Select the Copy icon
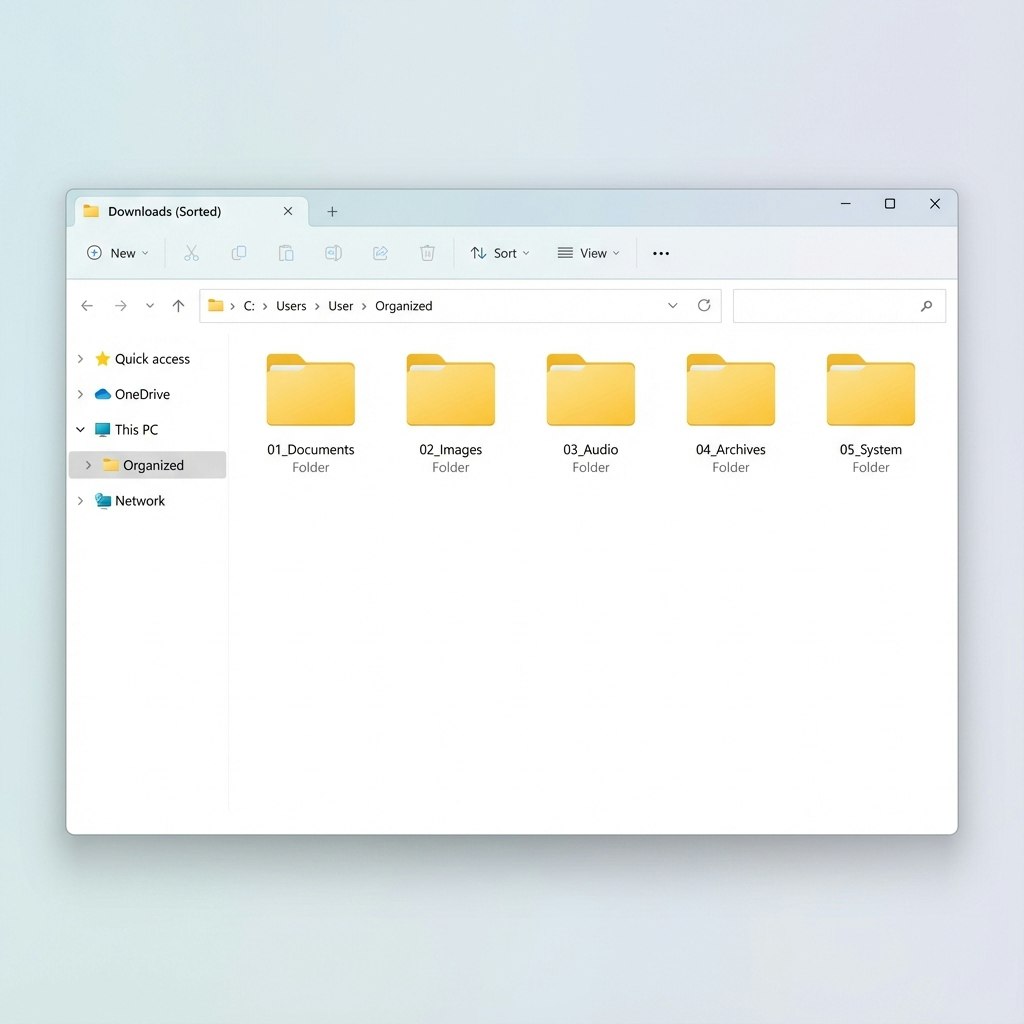Image resolution: width=1024 pixels, height=1024 pixels. click(238, 253)
